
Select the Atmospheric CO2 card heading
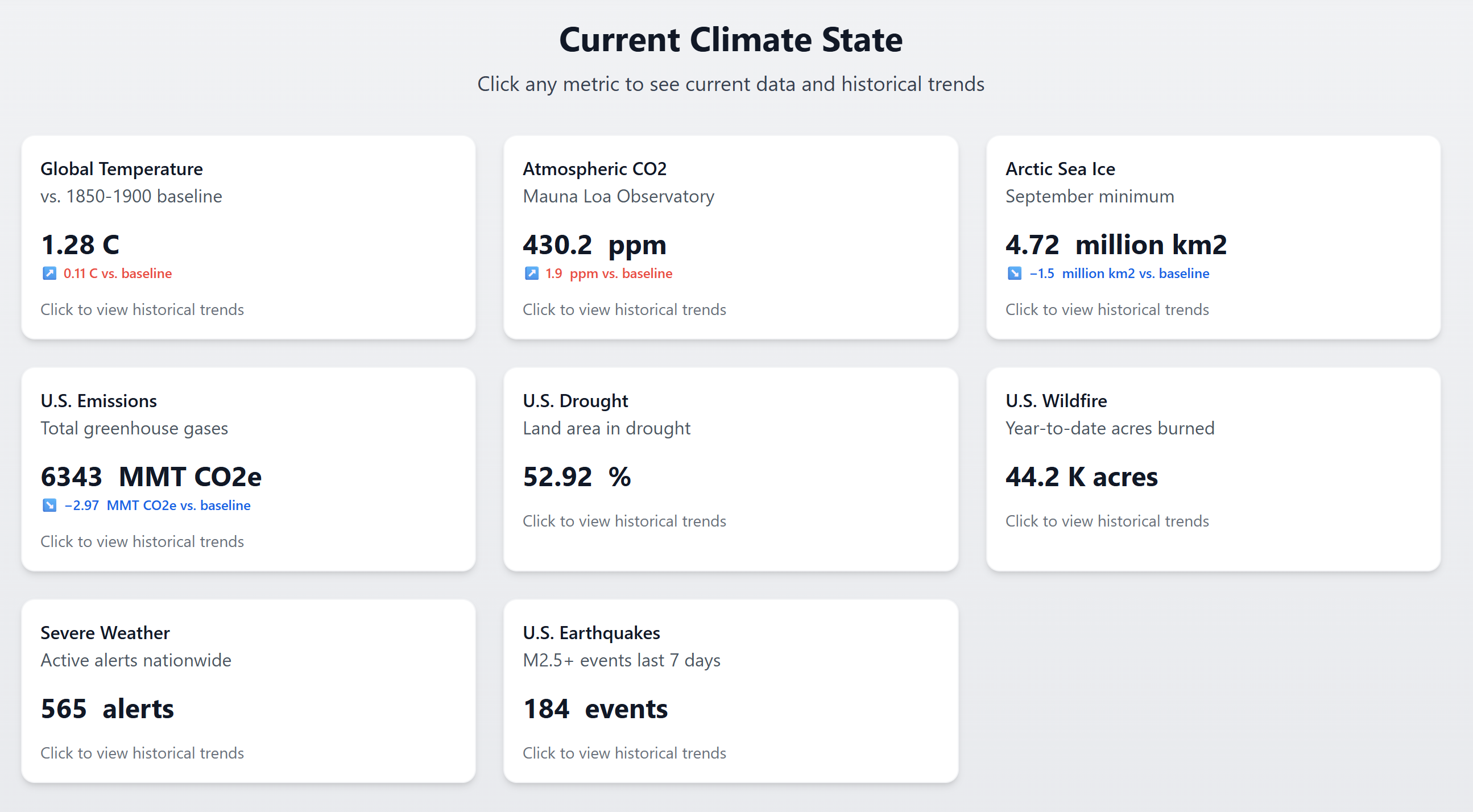[594, 169]
